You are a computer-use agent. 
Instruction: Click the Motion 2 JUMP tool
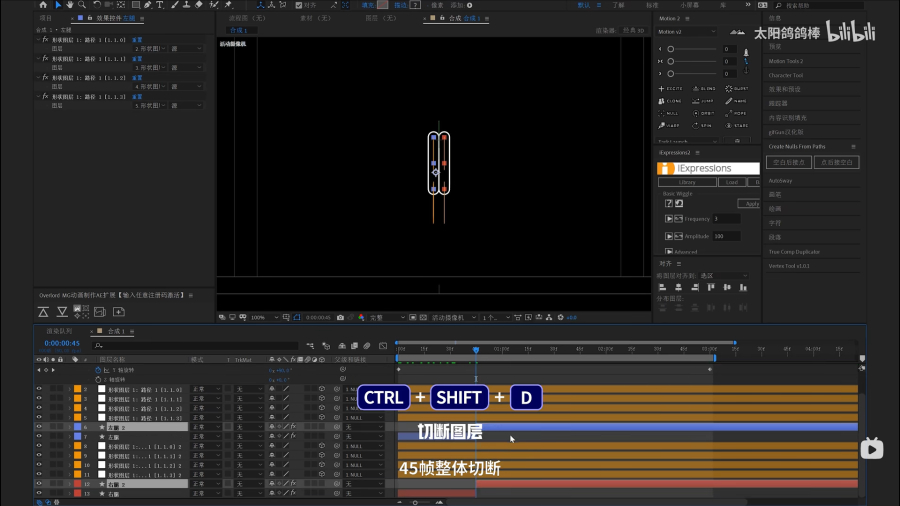click(703, 101)
